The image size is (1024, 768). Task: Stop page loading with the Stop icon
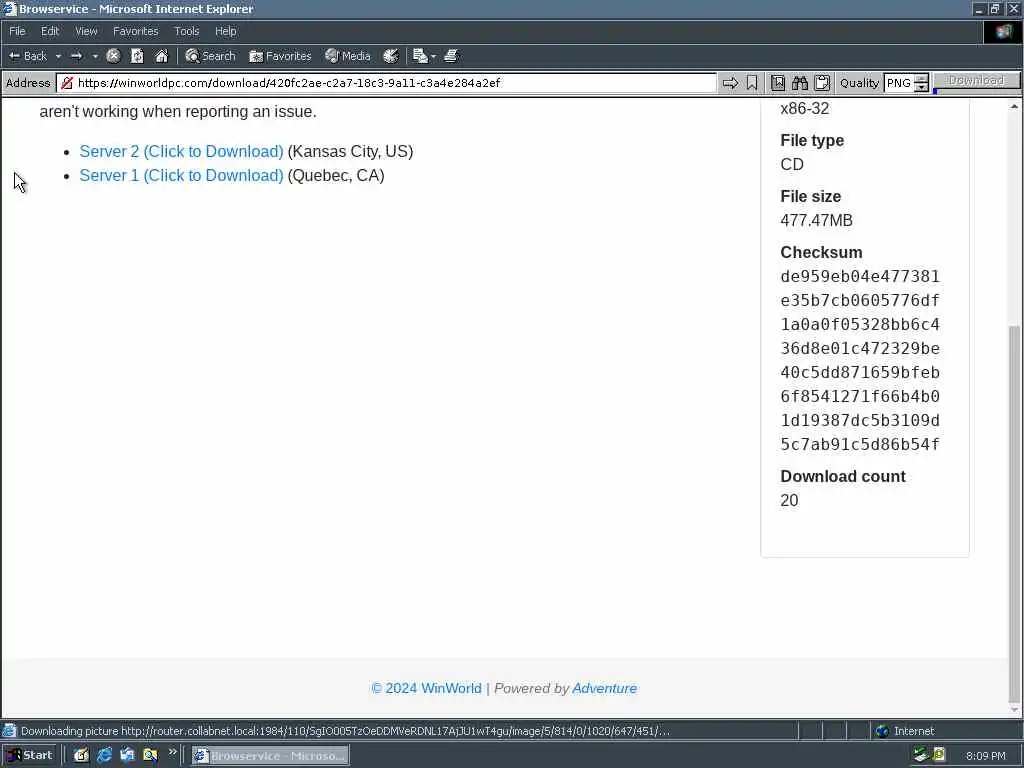113,56
